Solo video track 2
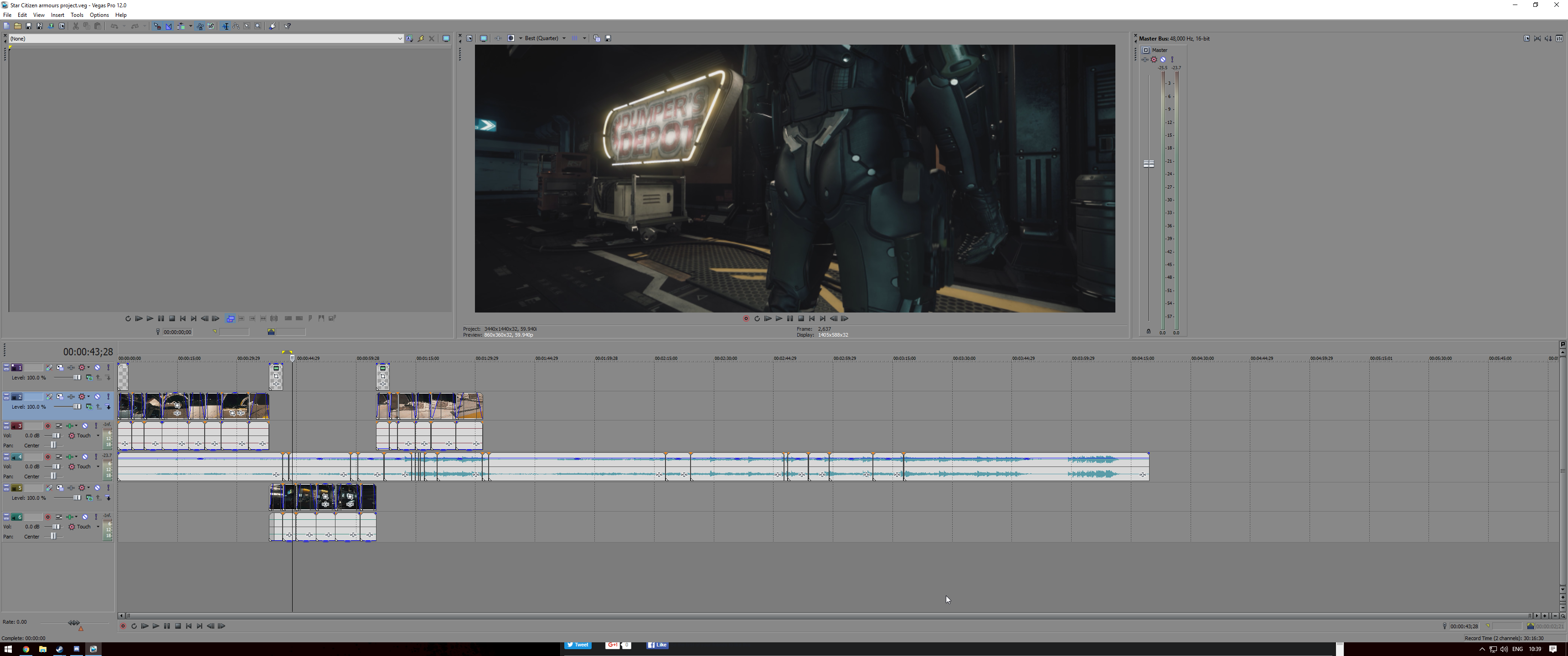The height and width of the screenshot is (656, 1568). pyautogui.click(x=108, y=397)
